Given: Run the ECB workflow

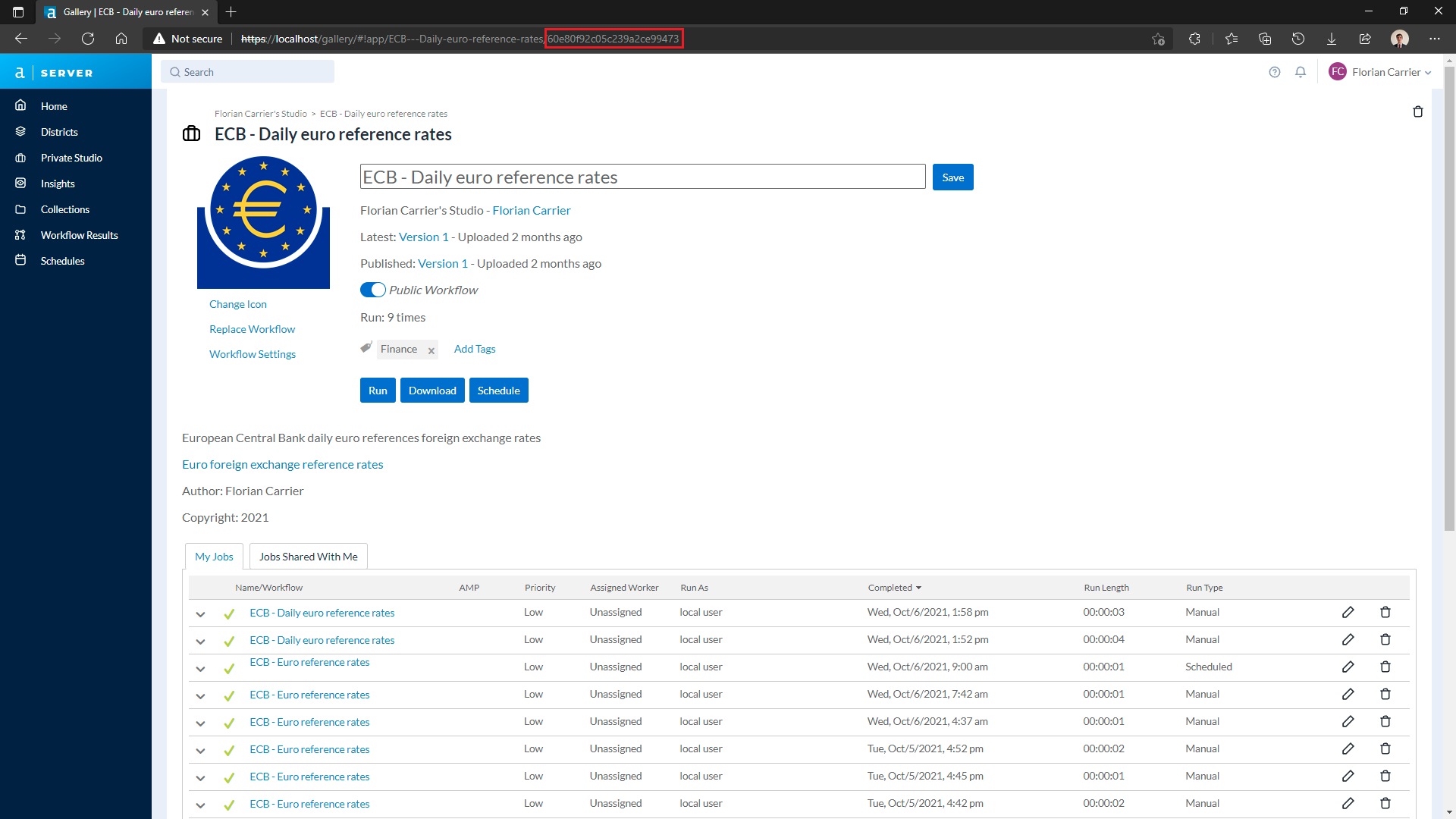Looking at the screenshot, I should tap(377, 390).
